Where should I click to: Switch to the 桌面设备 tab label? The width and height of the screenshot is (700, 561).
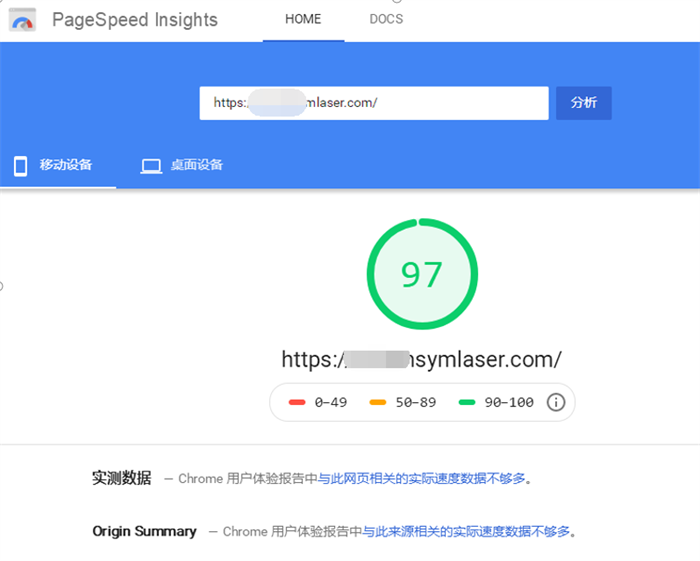(196, 165)
